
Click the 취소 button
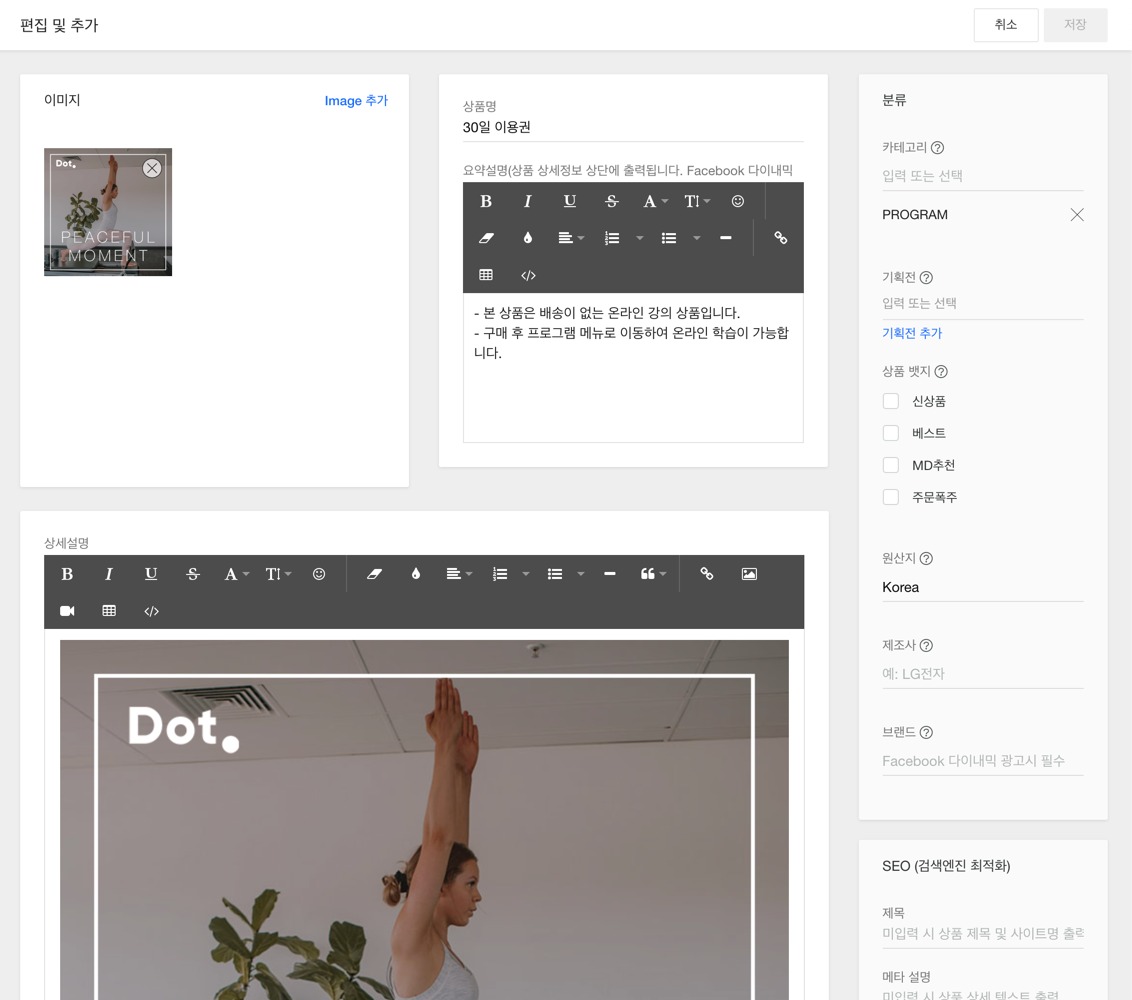[x=1006, y=25]
